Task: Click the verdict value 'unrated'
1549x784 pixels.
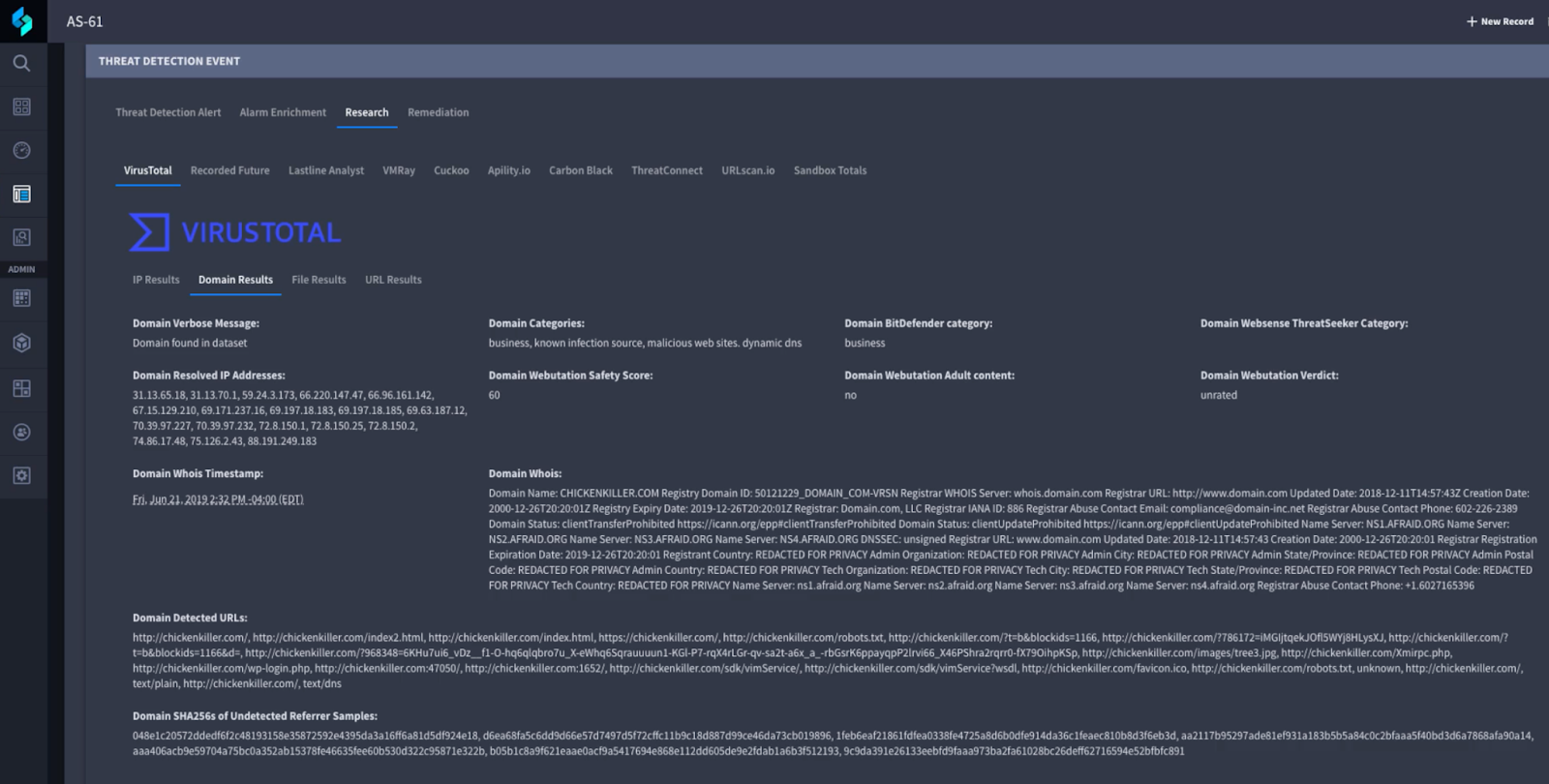Action: point(1219,395)
